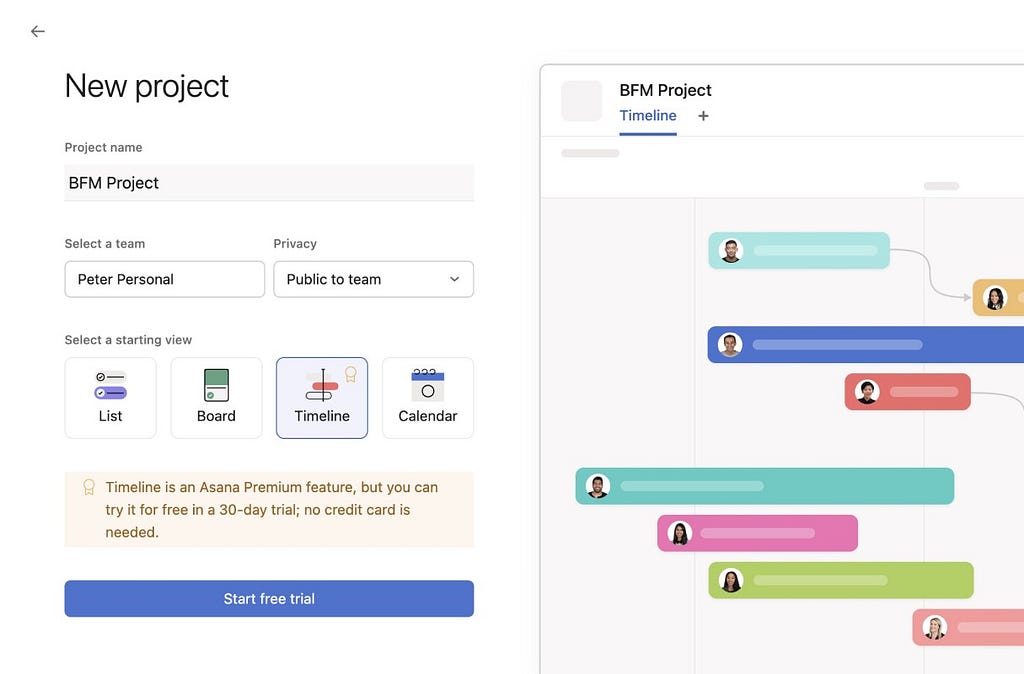Click avatar on the green task bar
This screenshot has height=674, width=1024.
tap(731, 580)
